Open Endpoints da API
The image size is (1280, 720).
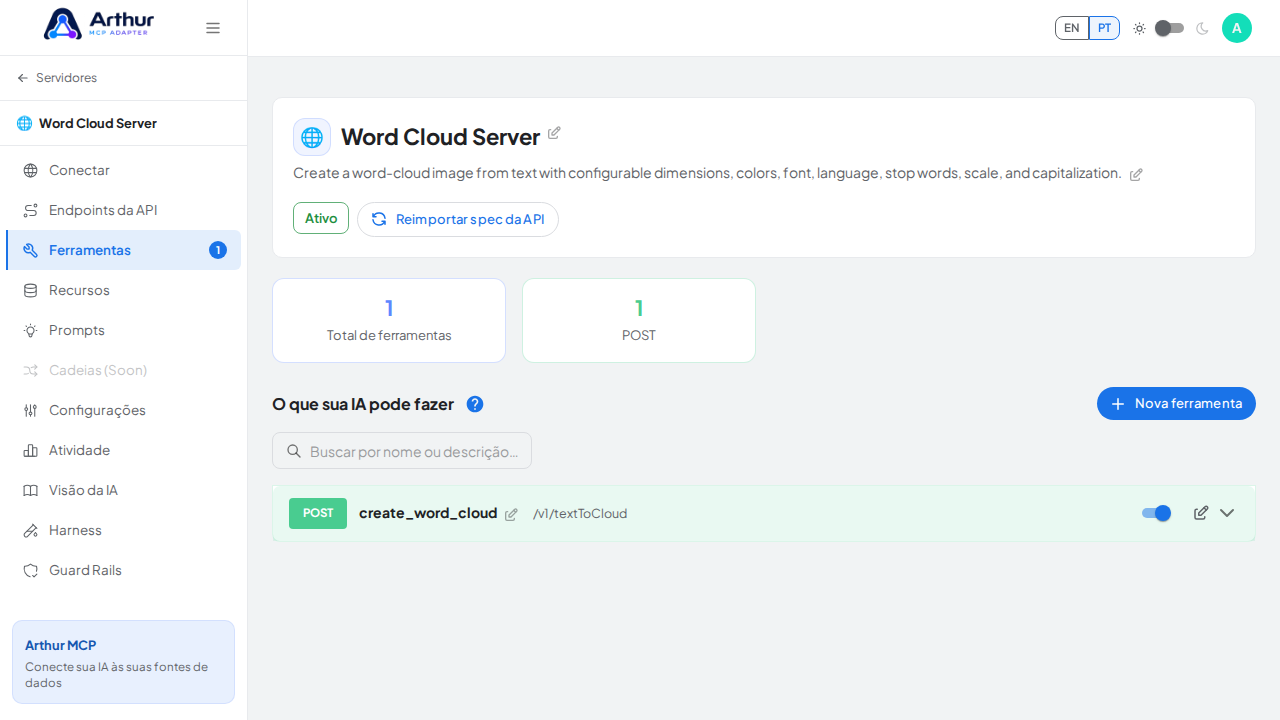tap(123, 210)
